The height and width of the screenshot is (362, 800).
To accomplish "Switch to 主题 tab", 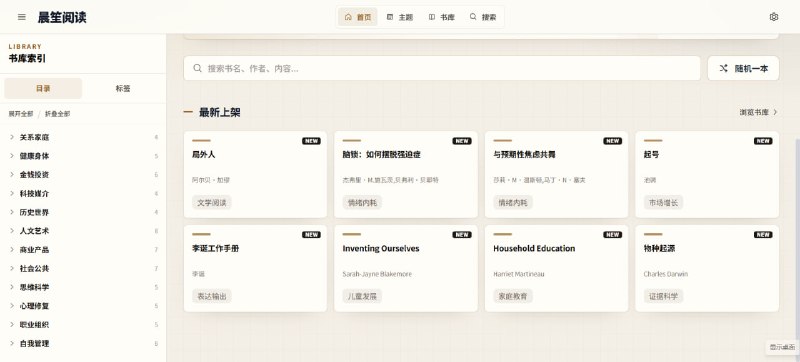I will [399, 17].
